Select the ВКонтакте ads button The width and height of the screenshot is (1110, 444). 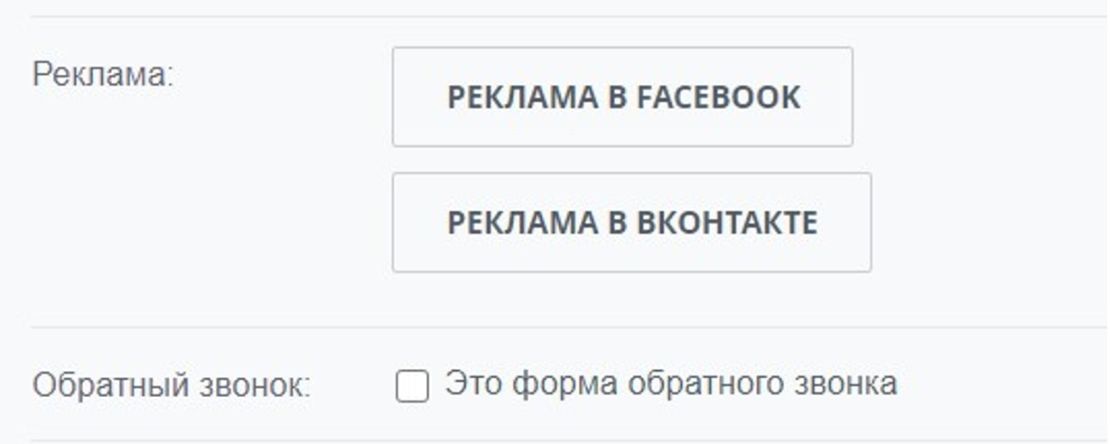[631, 222]
